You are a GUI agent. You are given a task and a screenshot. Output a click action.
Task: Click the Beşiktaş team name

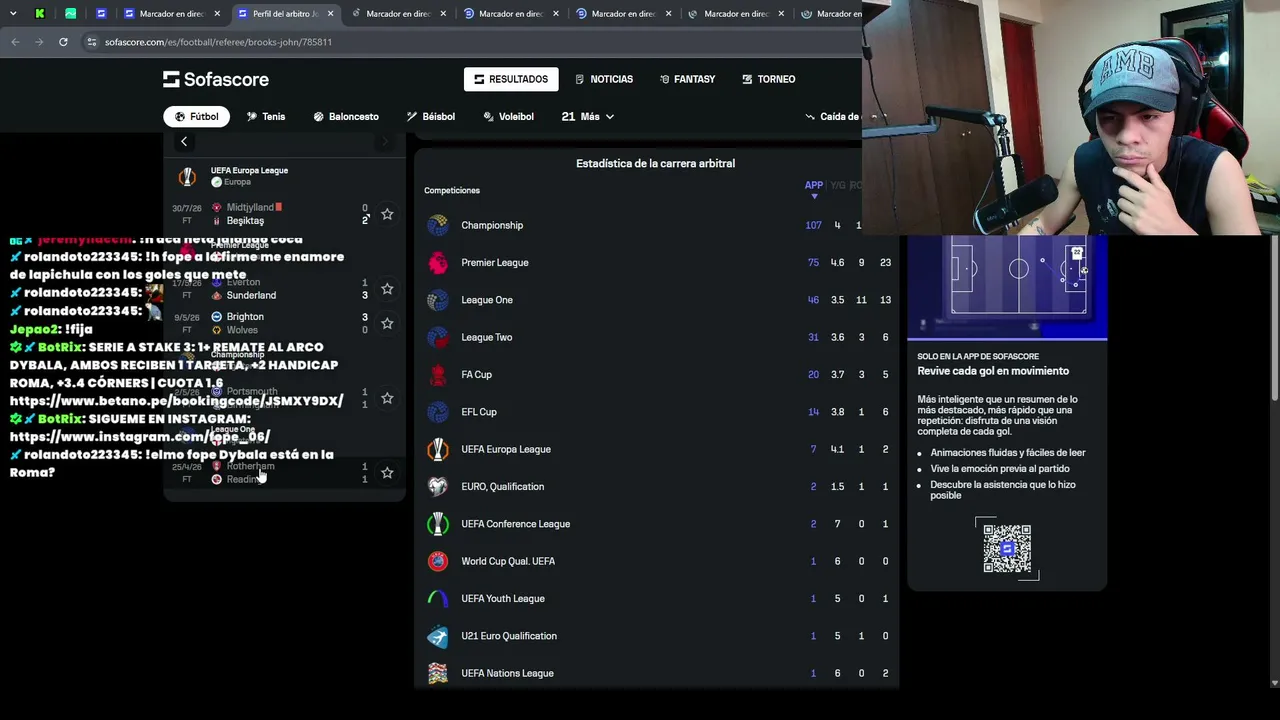(x=245, y=221)
